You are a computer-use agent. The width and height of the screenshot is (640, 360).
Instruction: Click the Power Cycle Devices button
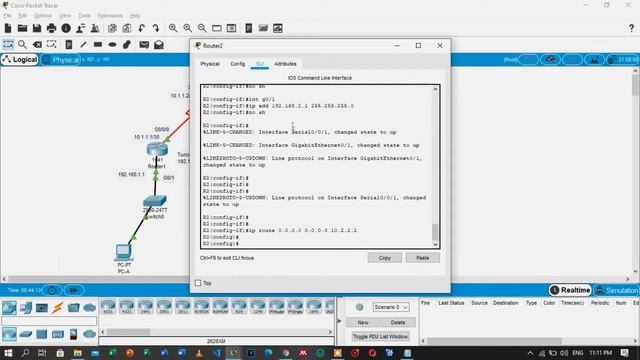52,290
